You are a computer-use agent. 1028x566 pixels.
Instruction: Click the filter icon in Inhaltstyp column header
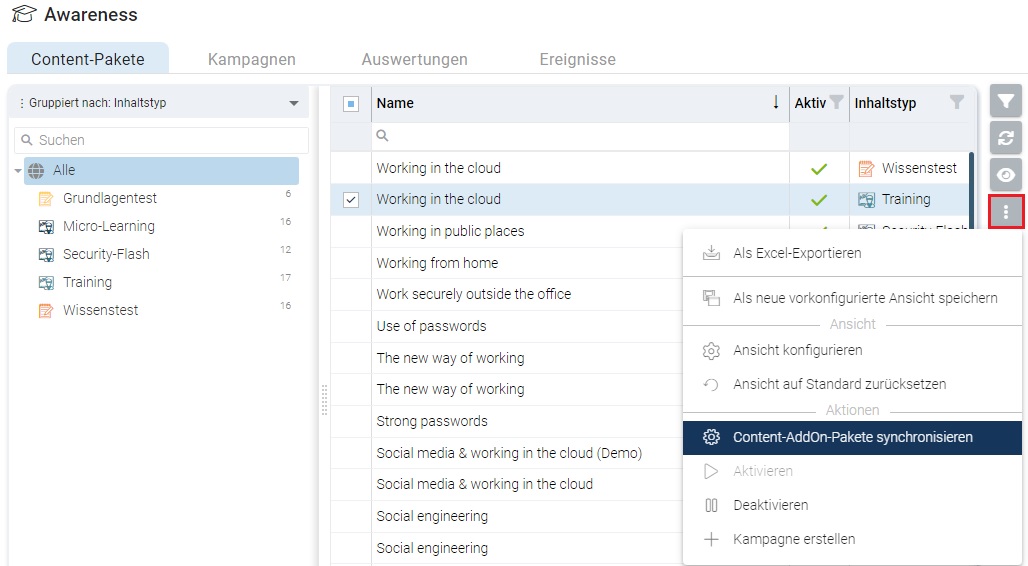pyautogui.click(x=956, y=103)
